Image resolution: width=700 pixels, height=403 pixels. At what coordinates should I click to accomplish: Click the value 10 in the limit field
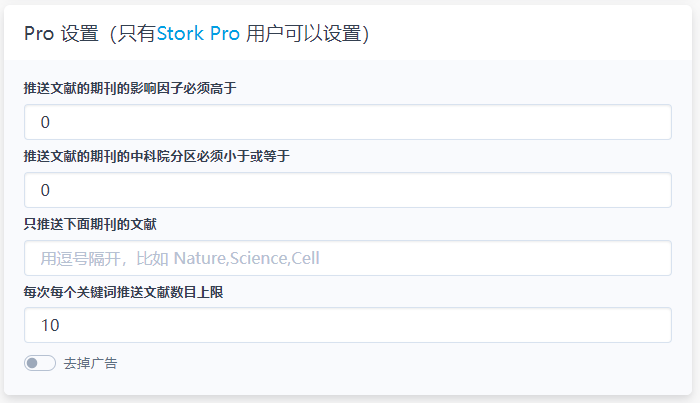(50, 326)
